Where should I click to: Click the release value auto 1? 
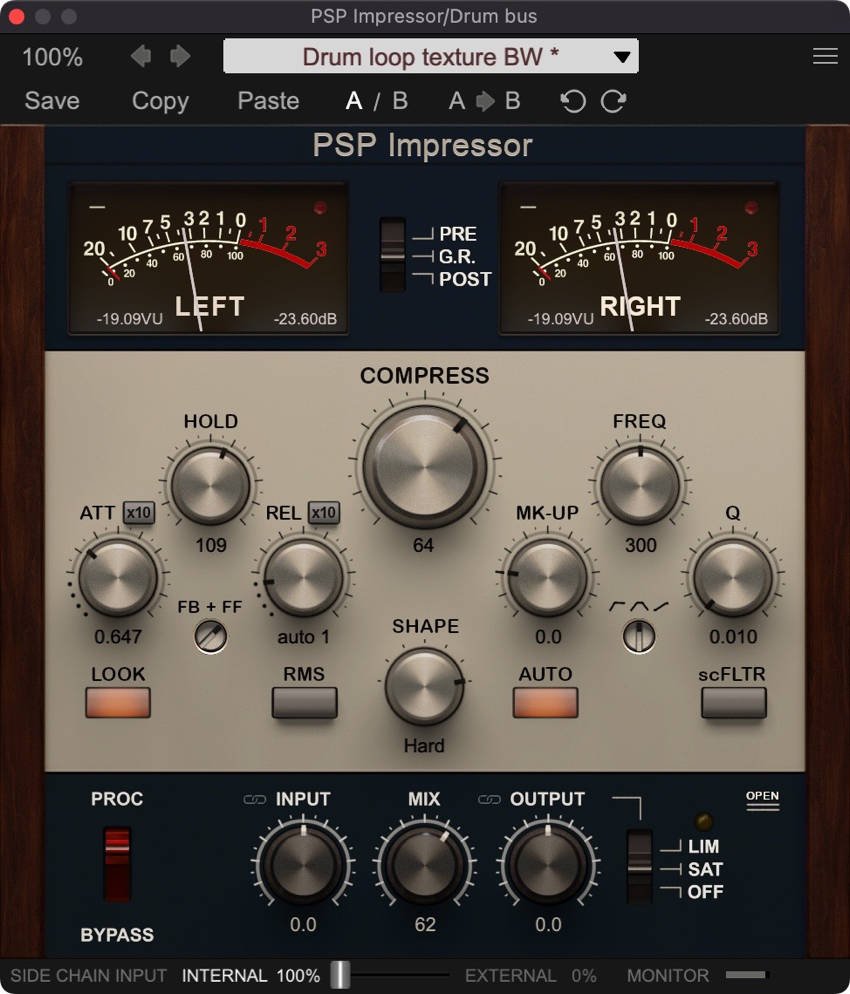tap(304, 636)
